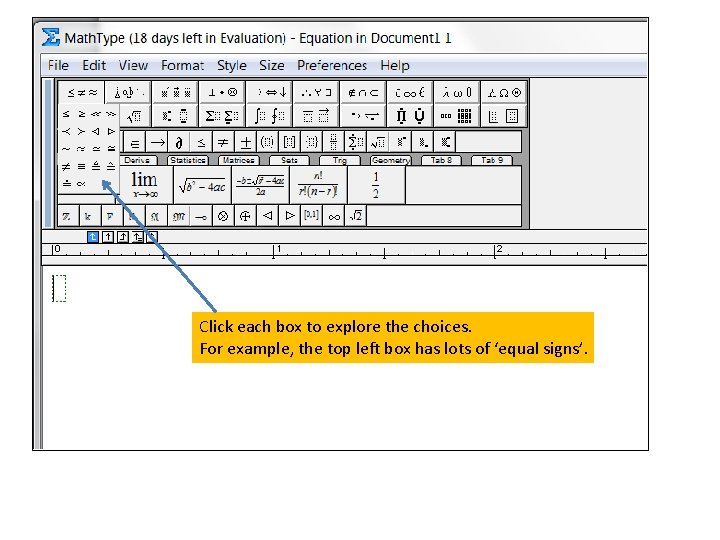Viewport: 720px width, 540px height.
Task: Insert the proportional-to (∝) symbol from open palette
Action: tap(82, 184)
